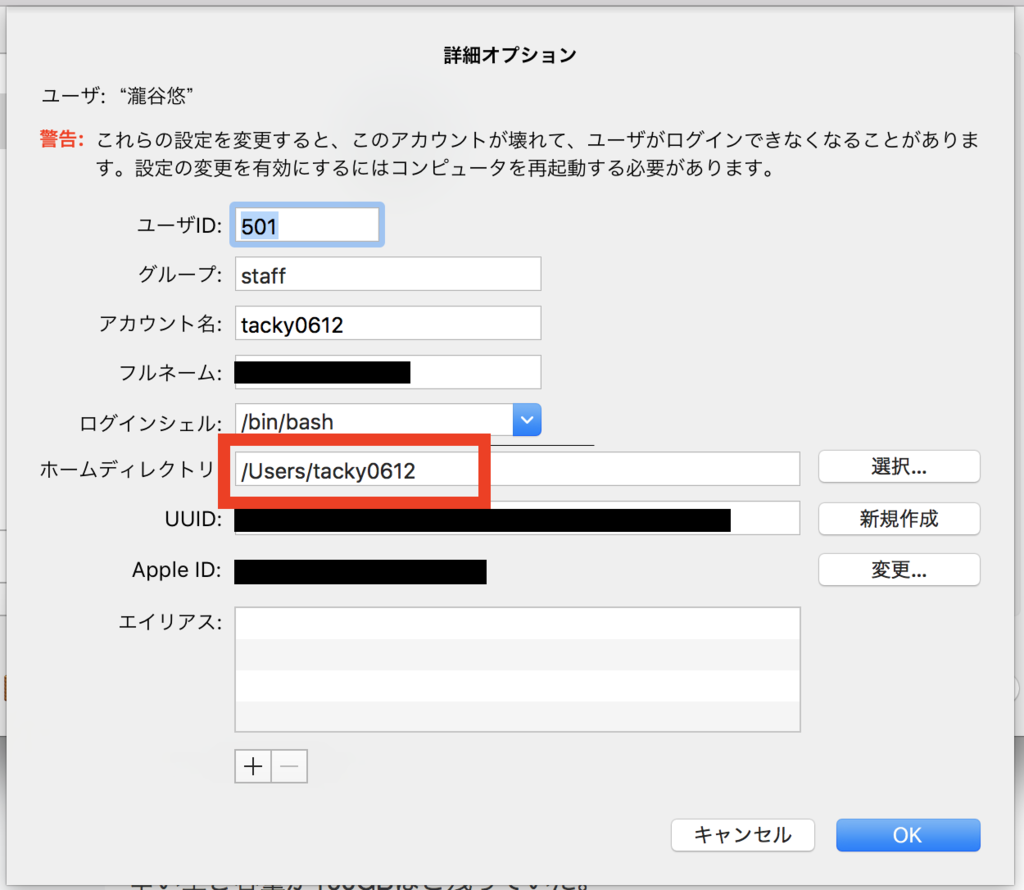Viewport: 1024px width, 890px height.
Task: Click the ホームディレクトリ label
Action: click(x=127, y=469)
